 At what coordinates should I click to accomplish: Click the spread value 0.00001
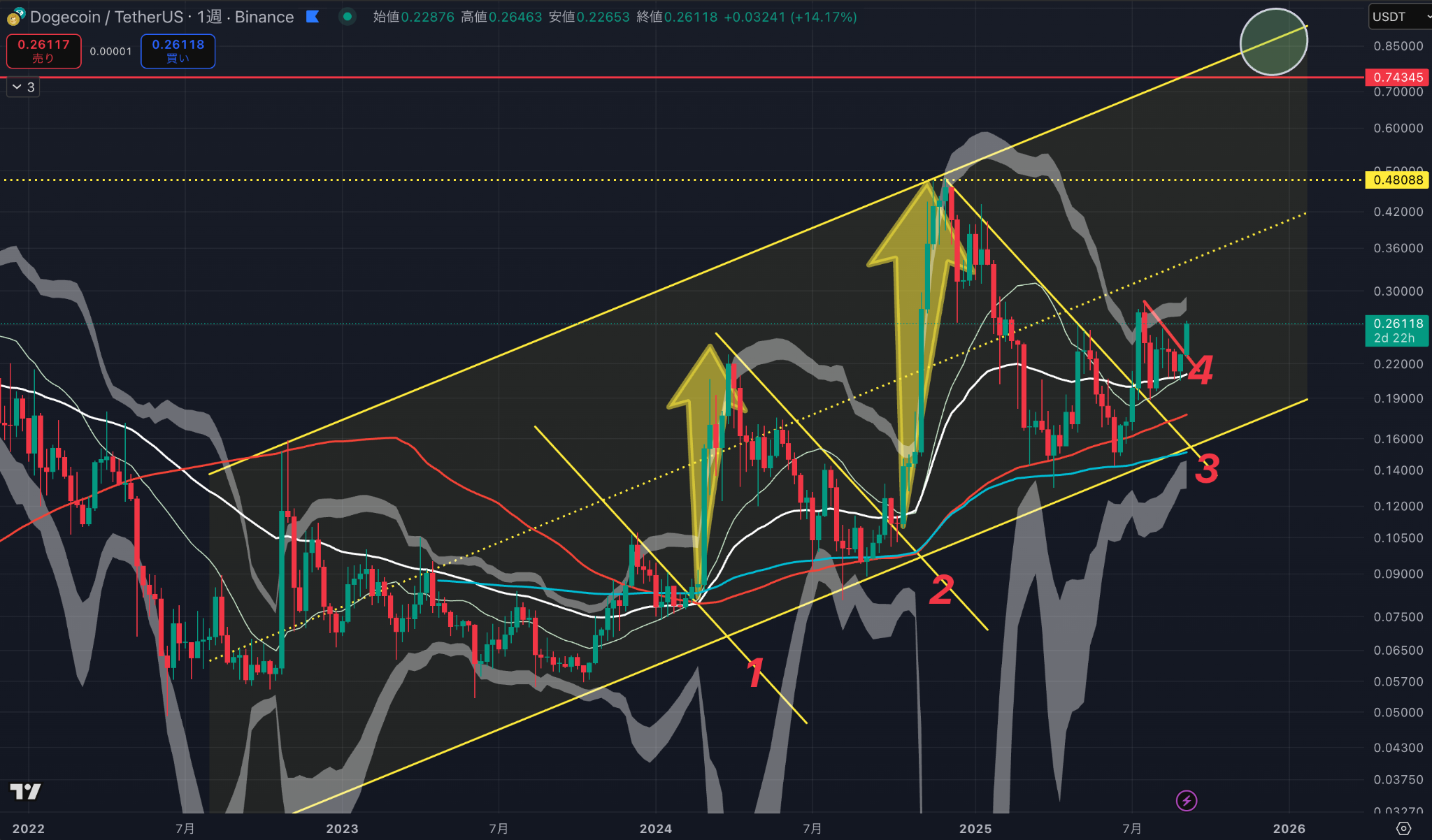[x=110, y=51]
